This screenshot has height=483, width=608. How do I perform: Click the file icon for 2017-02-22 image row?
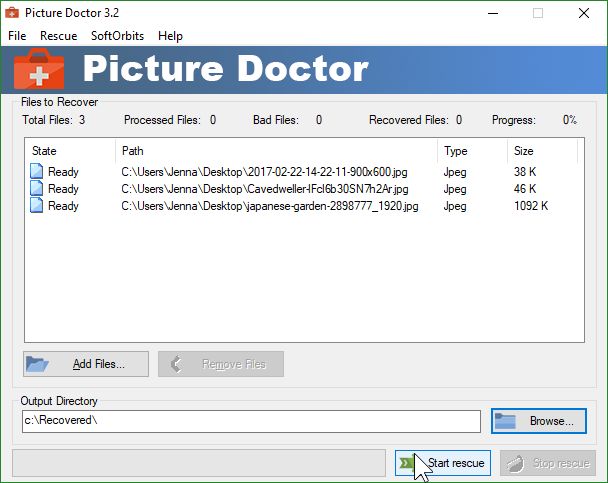coord(37,172)
